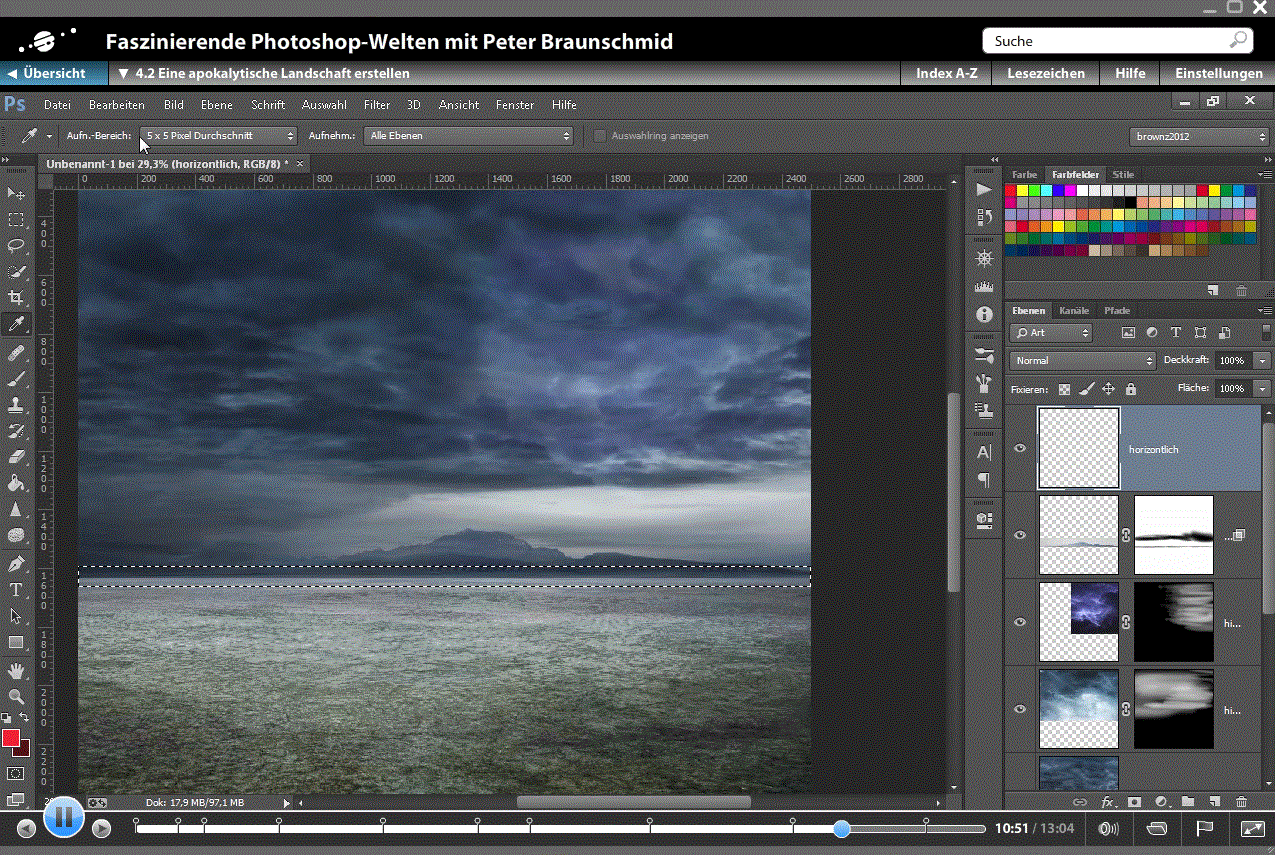Select the Brush tool
This screenshot has height=855, width=1275.
(16, 379)
